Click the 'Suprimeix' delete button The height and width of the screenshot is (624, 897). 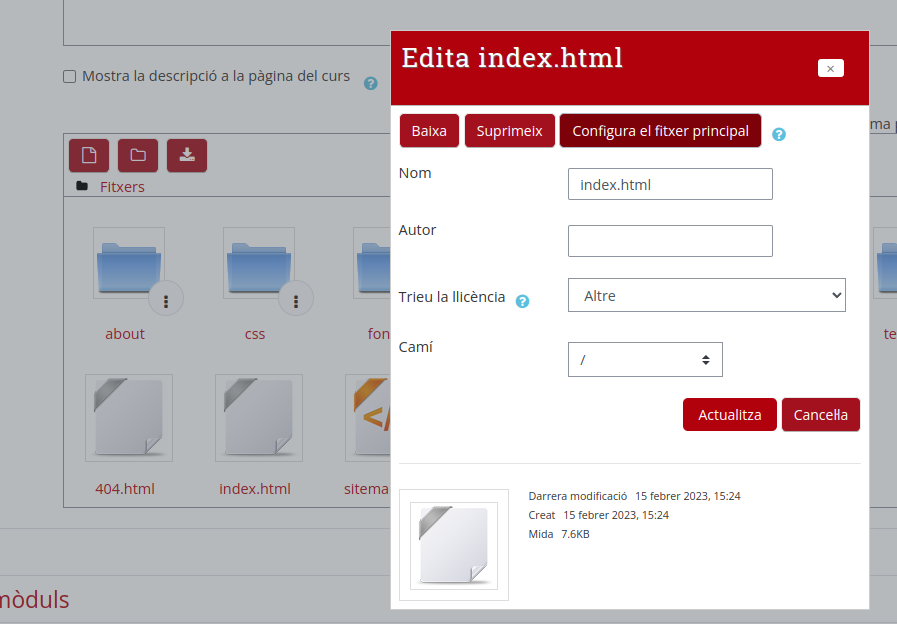[509, 131]
